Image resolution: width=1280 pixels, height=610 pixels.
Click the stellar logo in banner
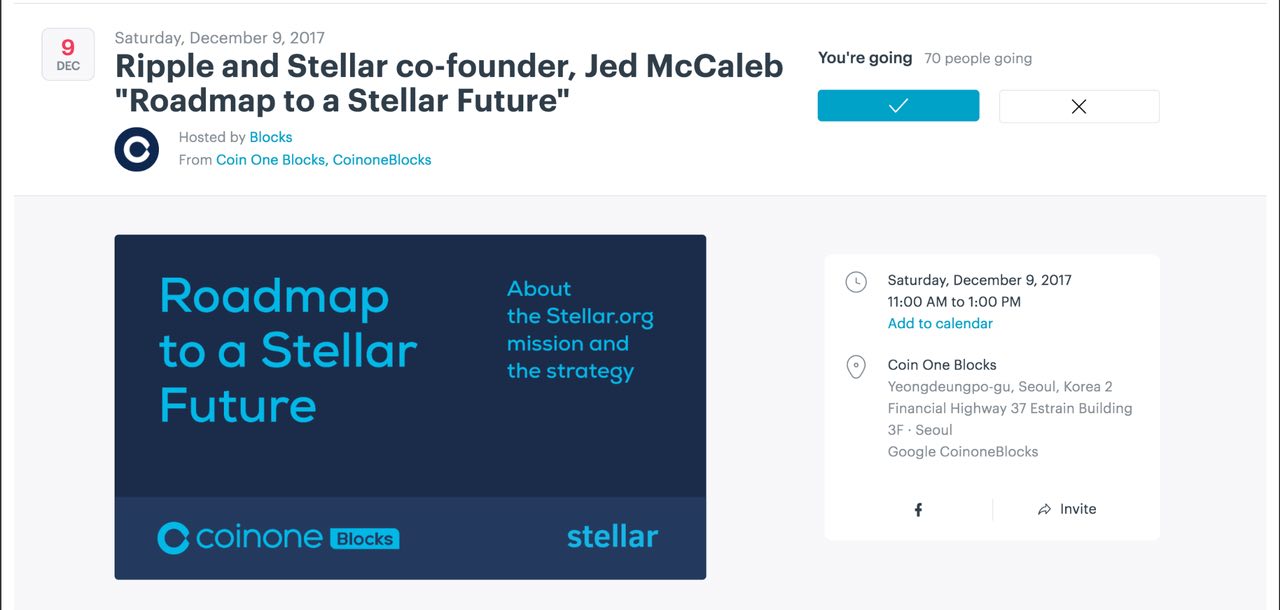coord(612,536)
